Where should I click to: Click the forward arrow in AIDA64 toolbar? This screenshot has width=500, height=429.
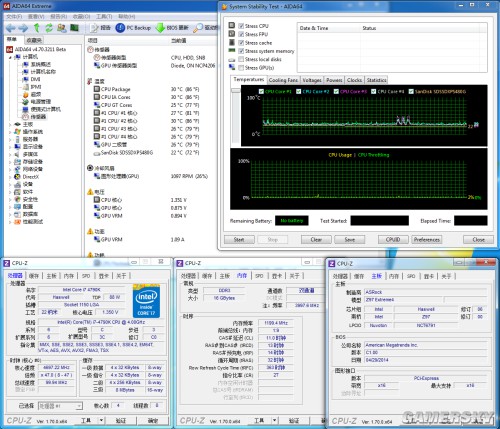(23, 28)
